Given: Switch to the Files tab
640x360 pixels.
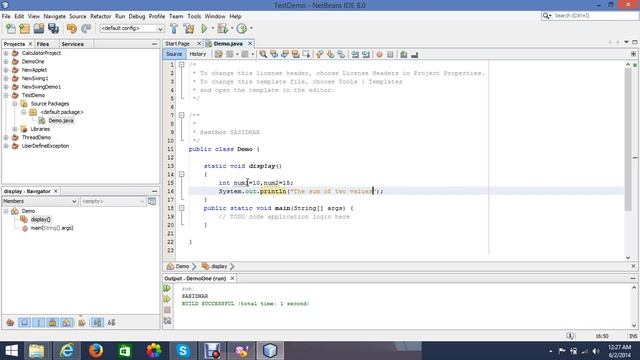Looking at the screenshot, I should (43, 44).
